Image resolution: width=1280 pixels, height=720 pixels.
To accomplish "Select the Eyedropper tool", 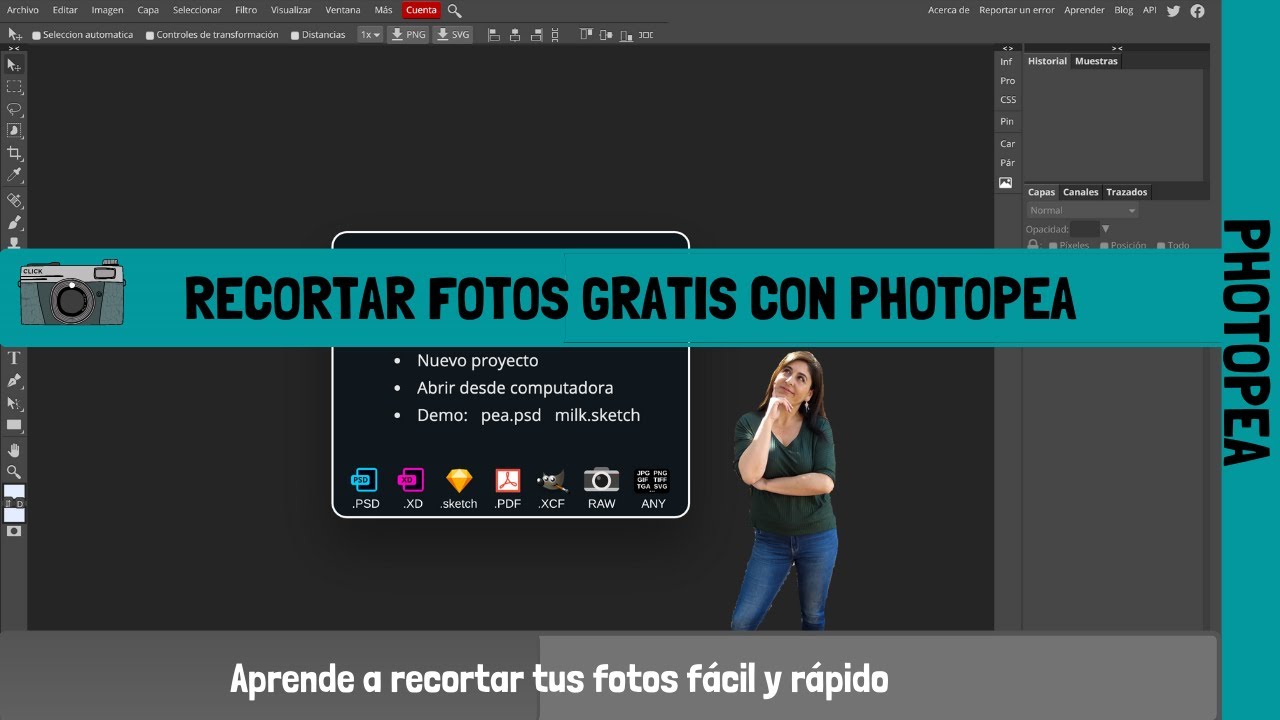I will [14, 175].
